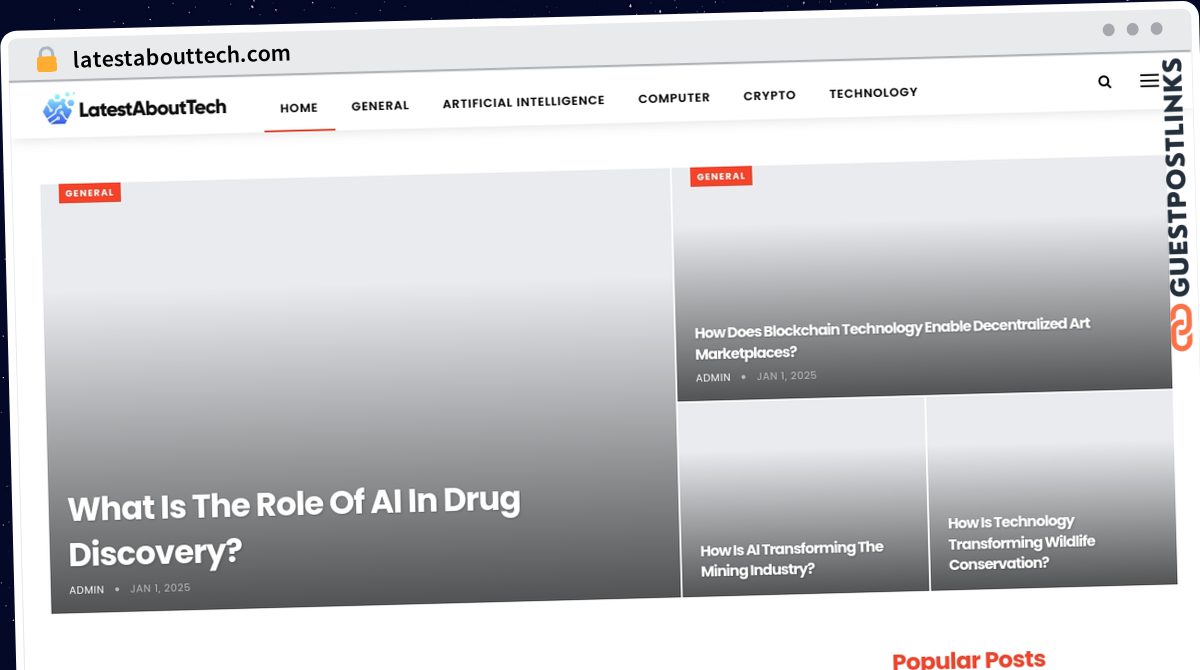Screen dimensions: 1200x670
Task: Open article about AI in drug discovery
Action: pyautogui.click(x=294, y=527)
